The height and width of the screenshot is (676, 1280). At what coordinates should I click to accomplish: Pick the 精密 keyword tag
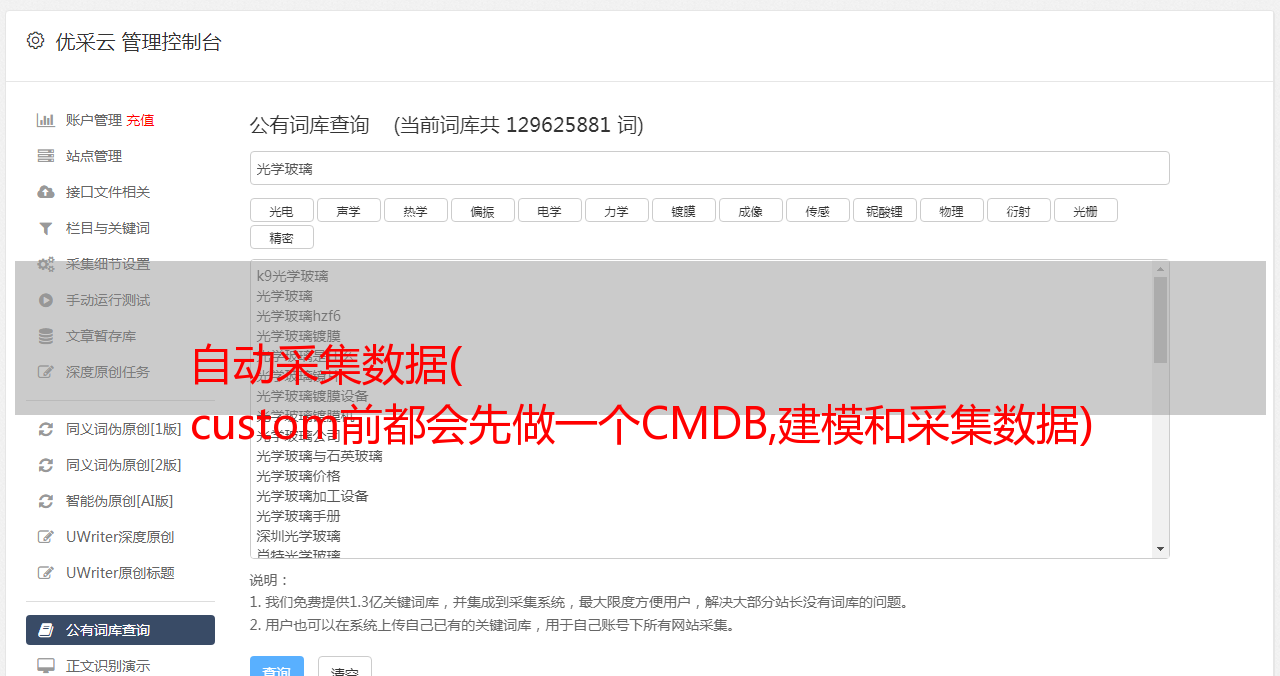(x=281, y=237)
